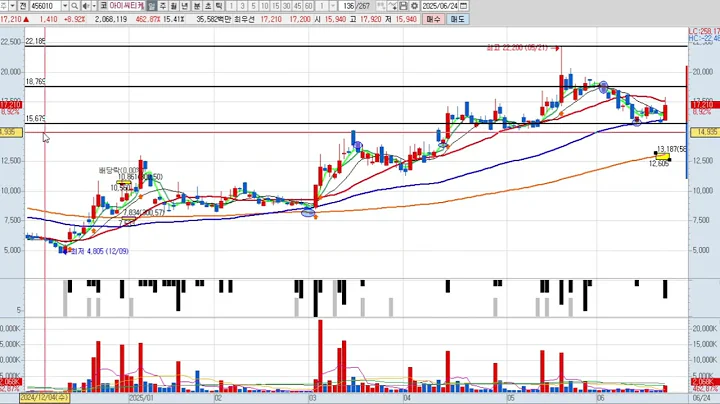The height and width of the screenshot is (404, 720).
Task: Click the chart tools icon left of add-indicator
Action: (381, 6)
